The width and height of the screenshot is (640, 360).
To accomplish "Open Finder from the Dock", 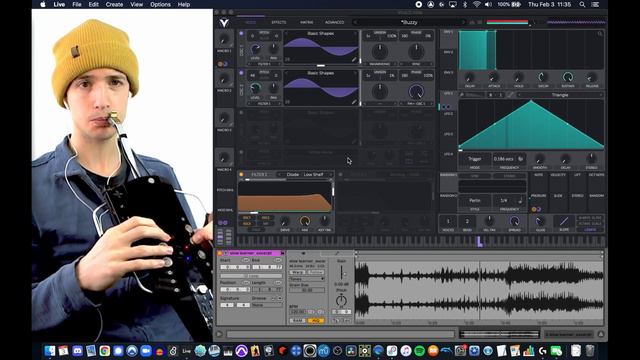I will 50,351.
